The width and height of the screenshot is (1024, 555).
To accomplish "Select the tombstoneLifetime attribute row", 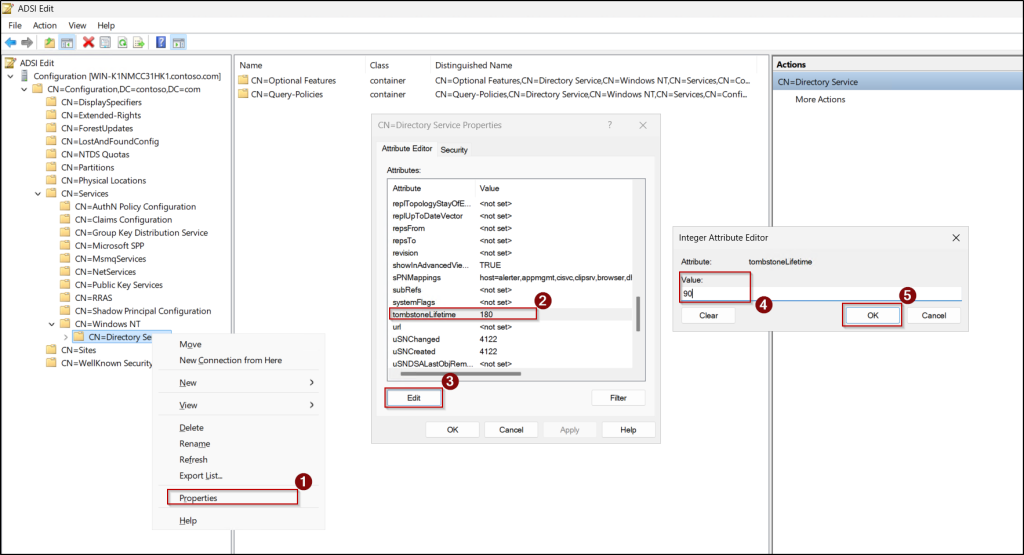I will click(510, 314).
